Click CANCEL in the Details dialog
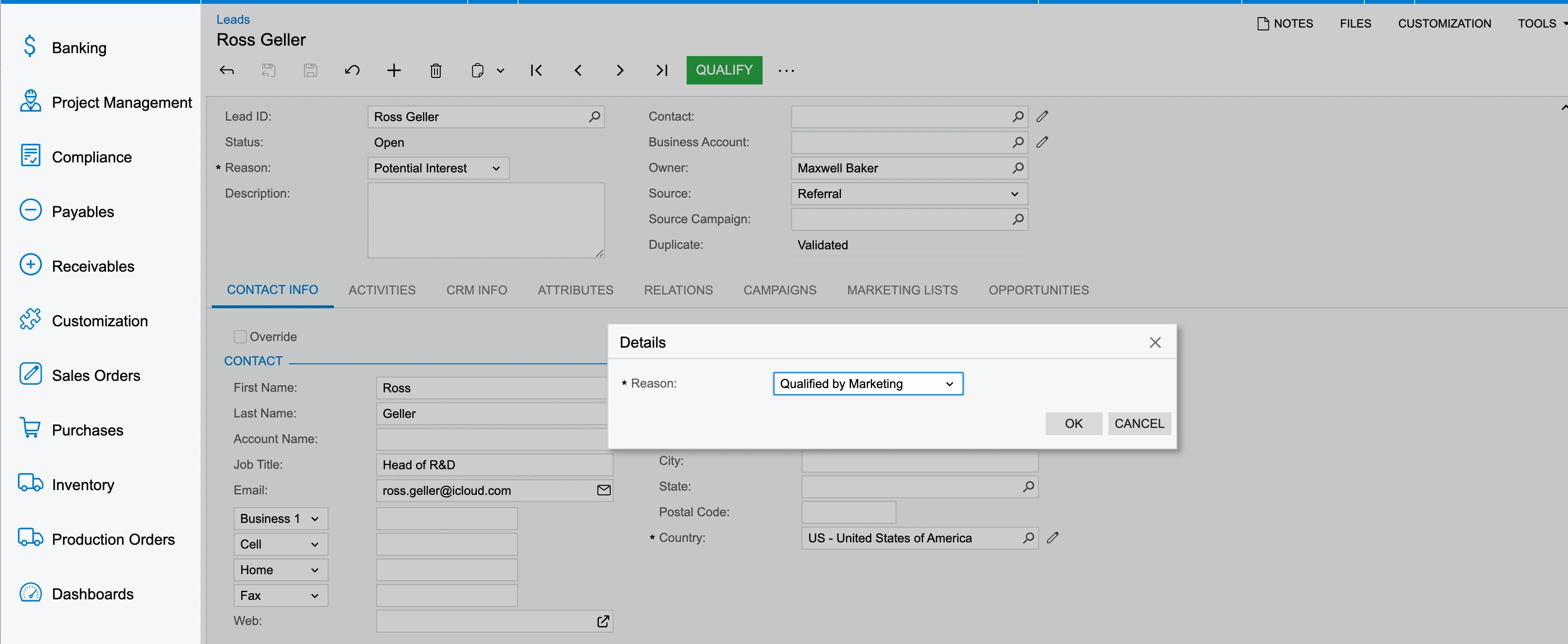The image size is (1568, 644). [1139, 423]
